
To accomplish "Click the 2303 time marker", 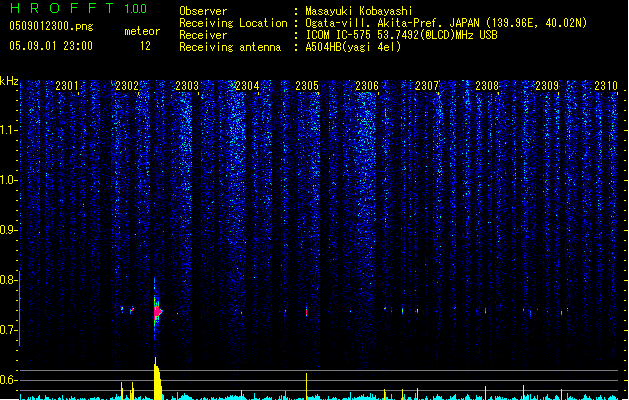I will 187,85.
